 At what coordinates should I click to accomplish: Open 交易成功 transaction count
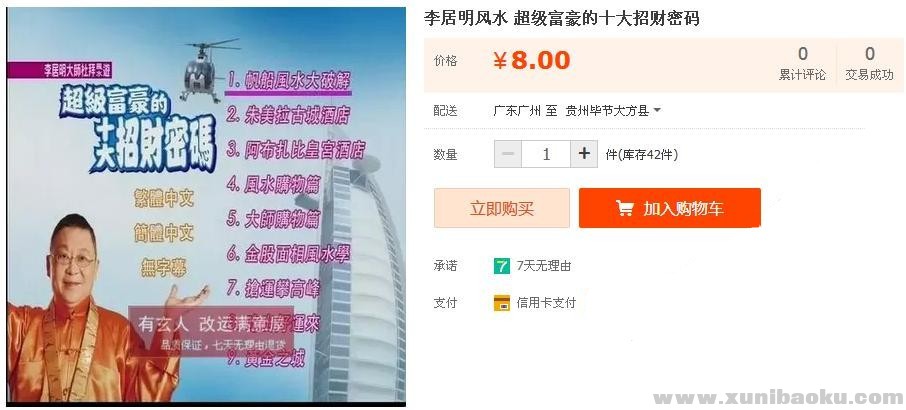pos(870,64)
